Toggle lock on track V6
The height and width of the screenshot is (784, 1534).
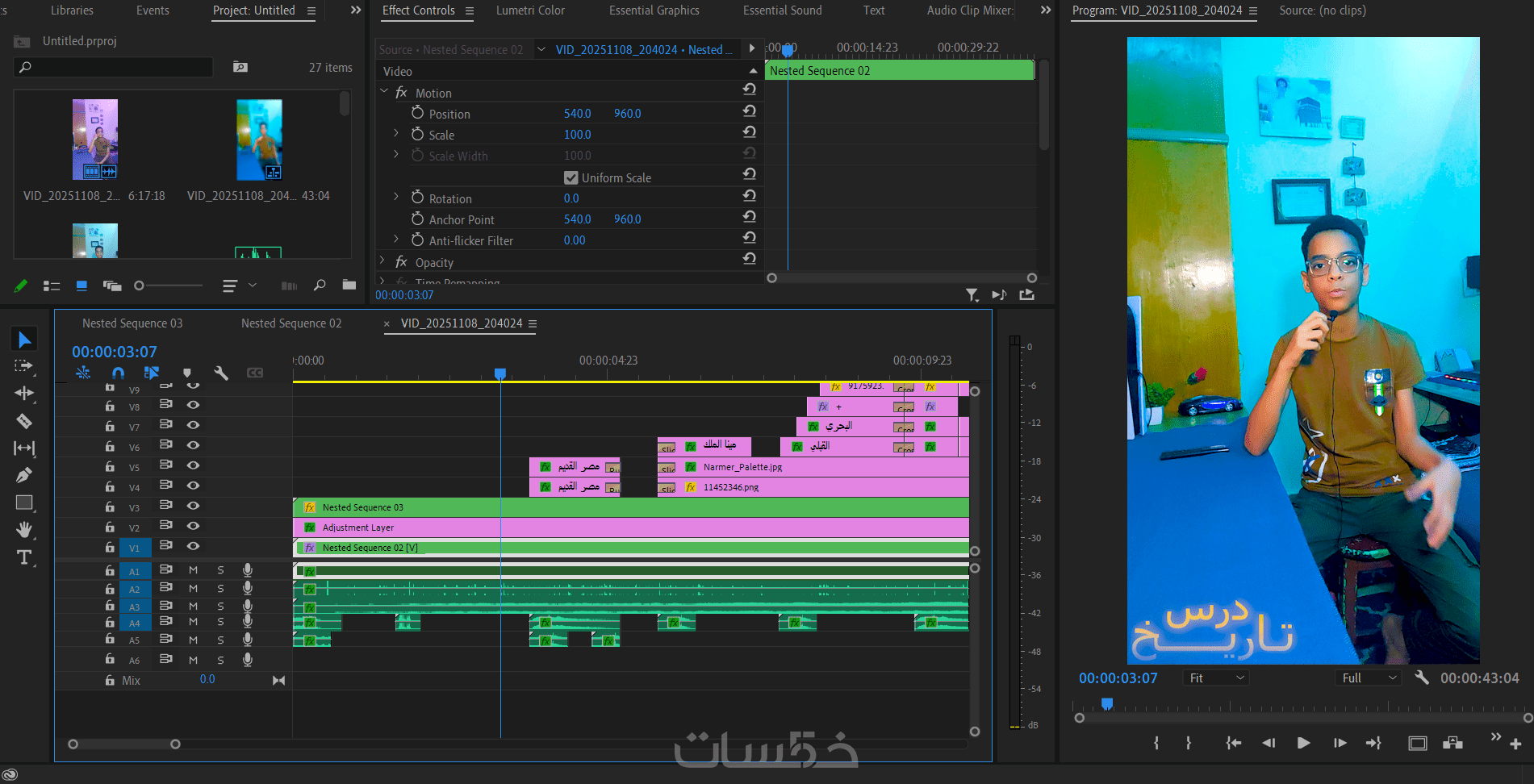click(110, 446)
